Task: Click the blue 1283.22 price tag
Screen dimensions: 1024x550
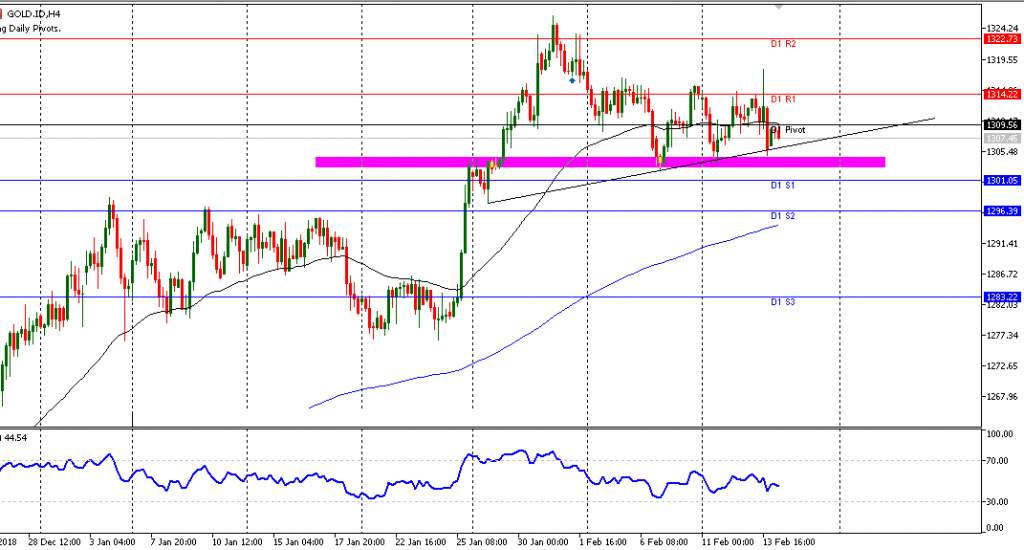Action: coord(1001,297)
